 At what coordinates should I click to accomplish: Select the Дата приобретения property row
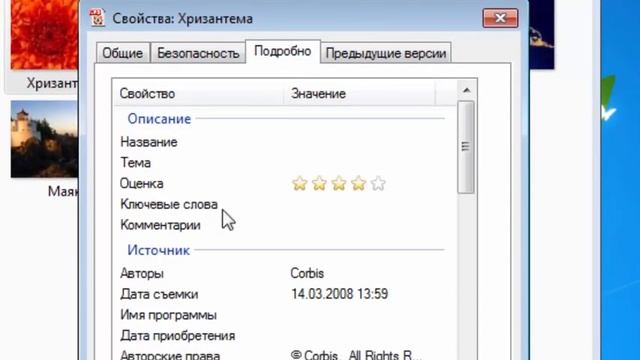pos(285,336)
